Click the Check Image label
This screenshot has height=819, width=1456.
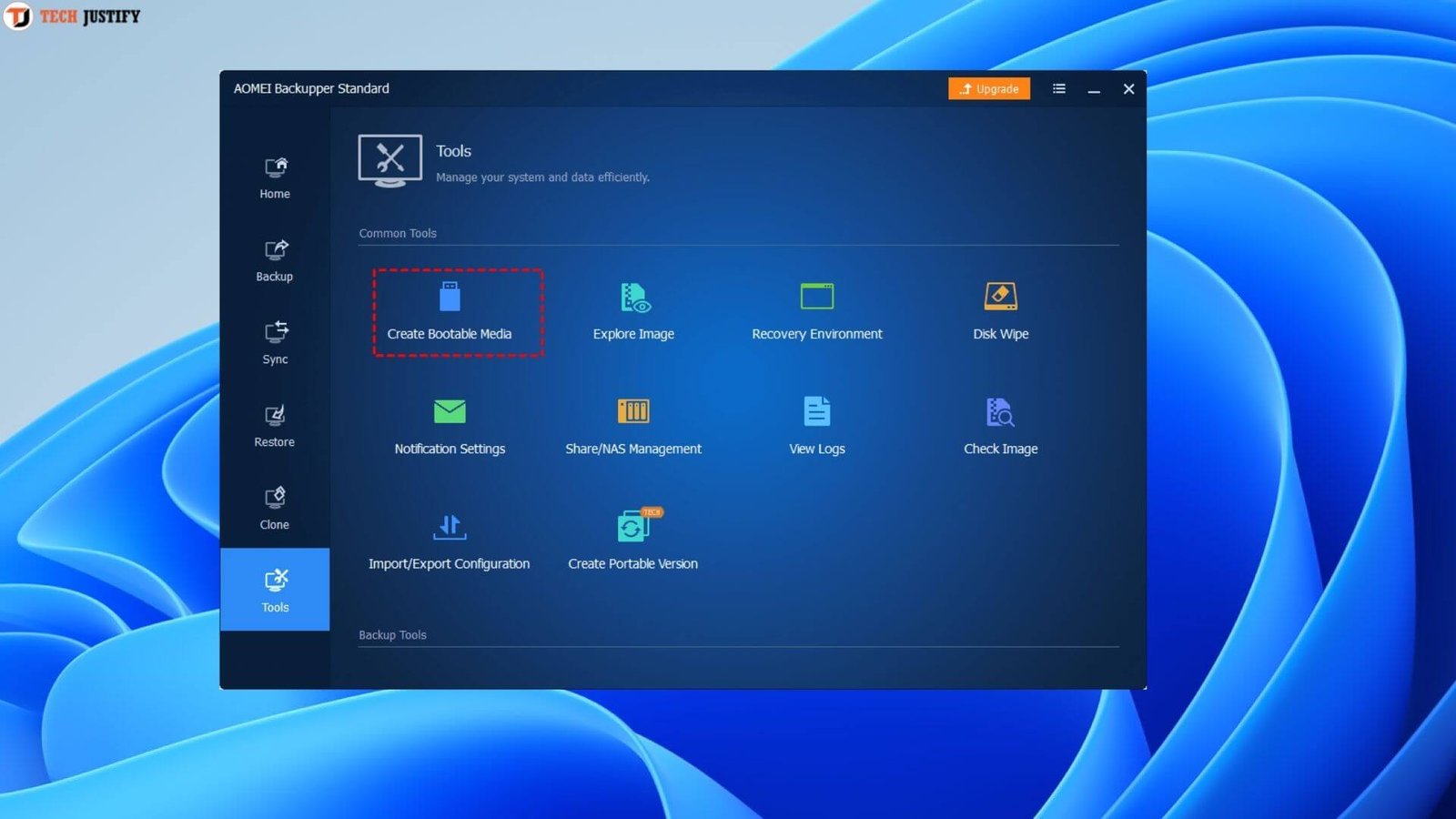coord(1001,449)
